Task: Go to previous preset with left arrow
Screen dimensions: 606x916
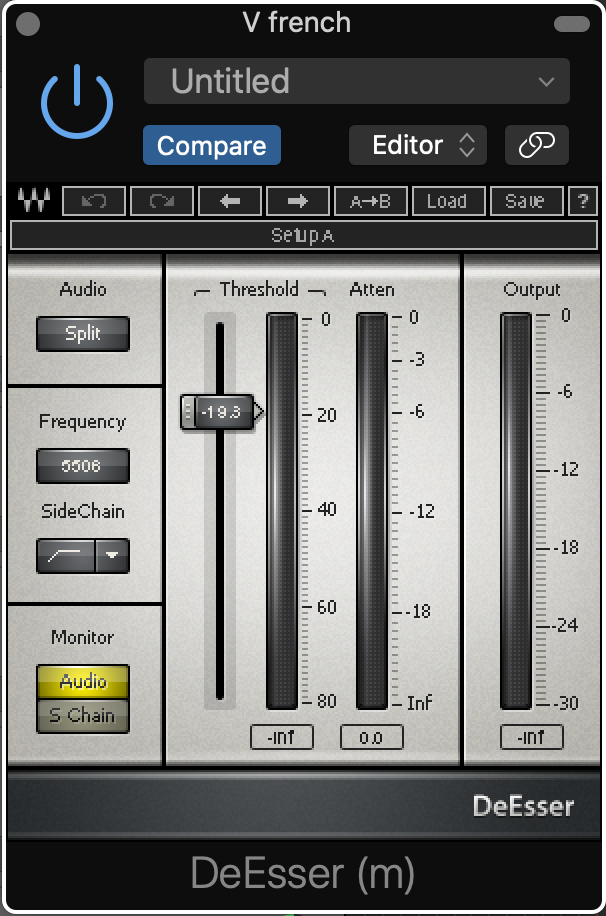Action: pyautogui.click(x=230, y=202)
